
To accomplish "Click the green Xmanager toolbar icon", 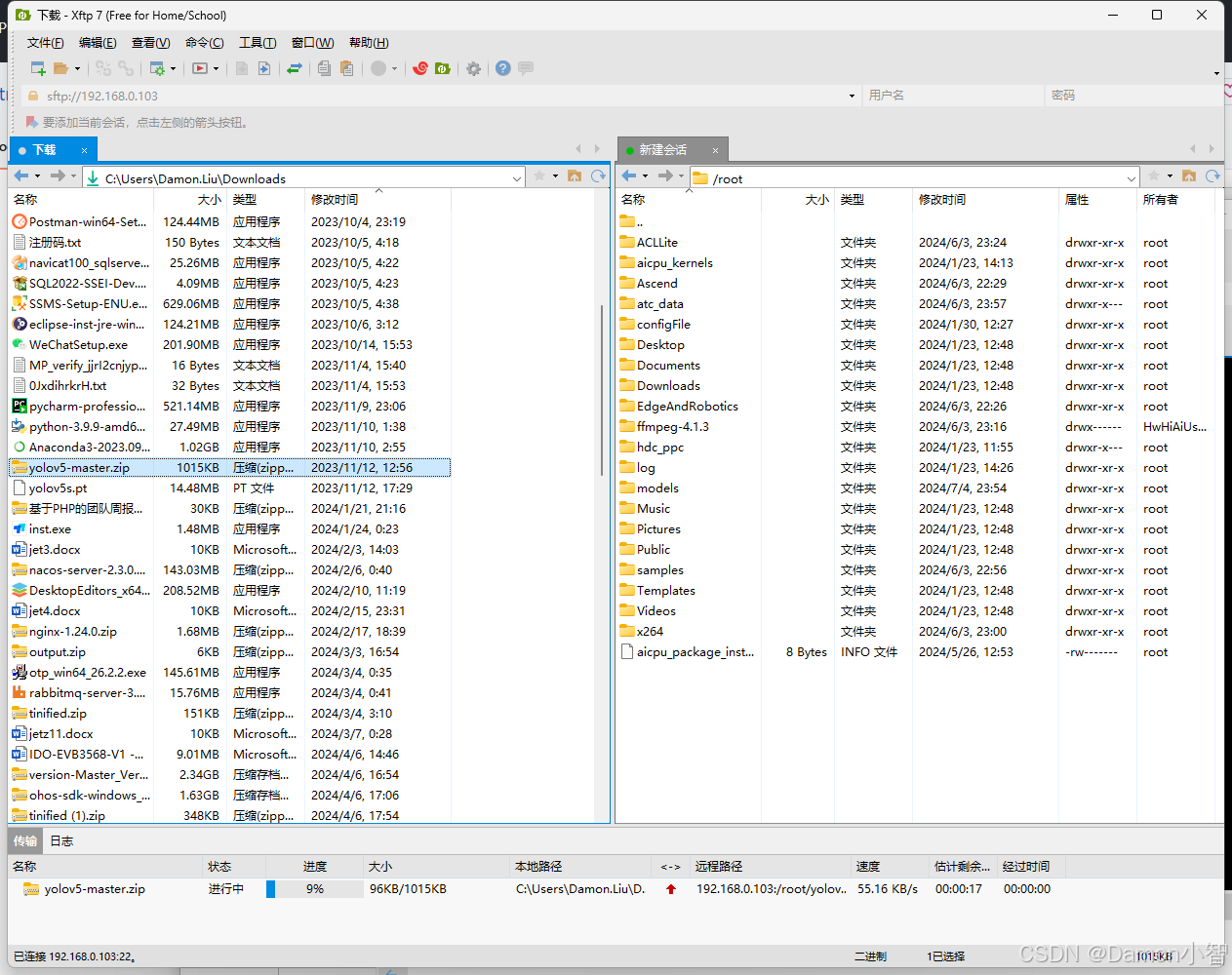I will point(443,68).
